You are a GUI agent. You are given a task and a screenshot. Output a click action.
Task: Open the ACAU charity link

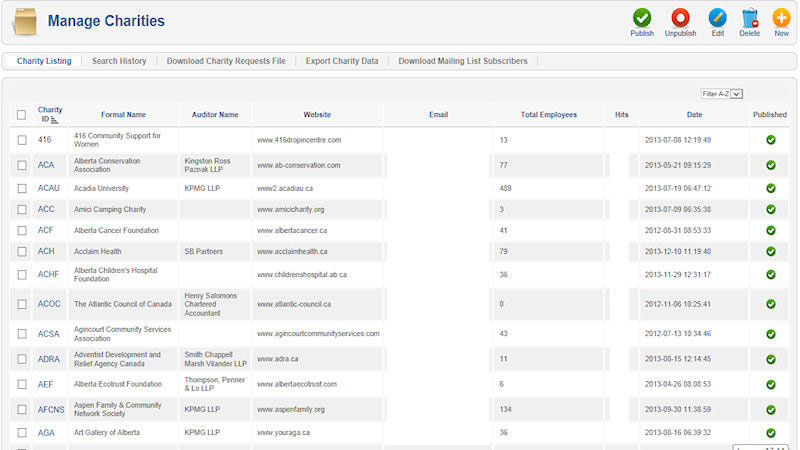48,188
